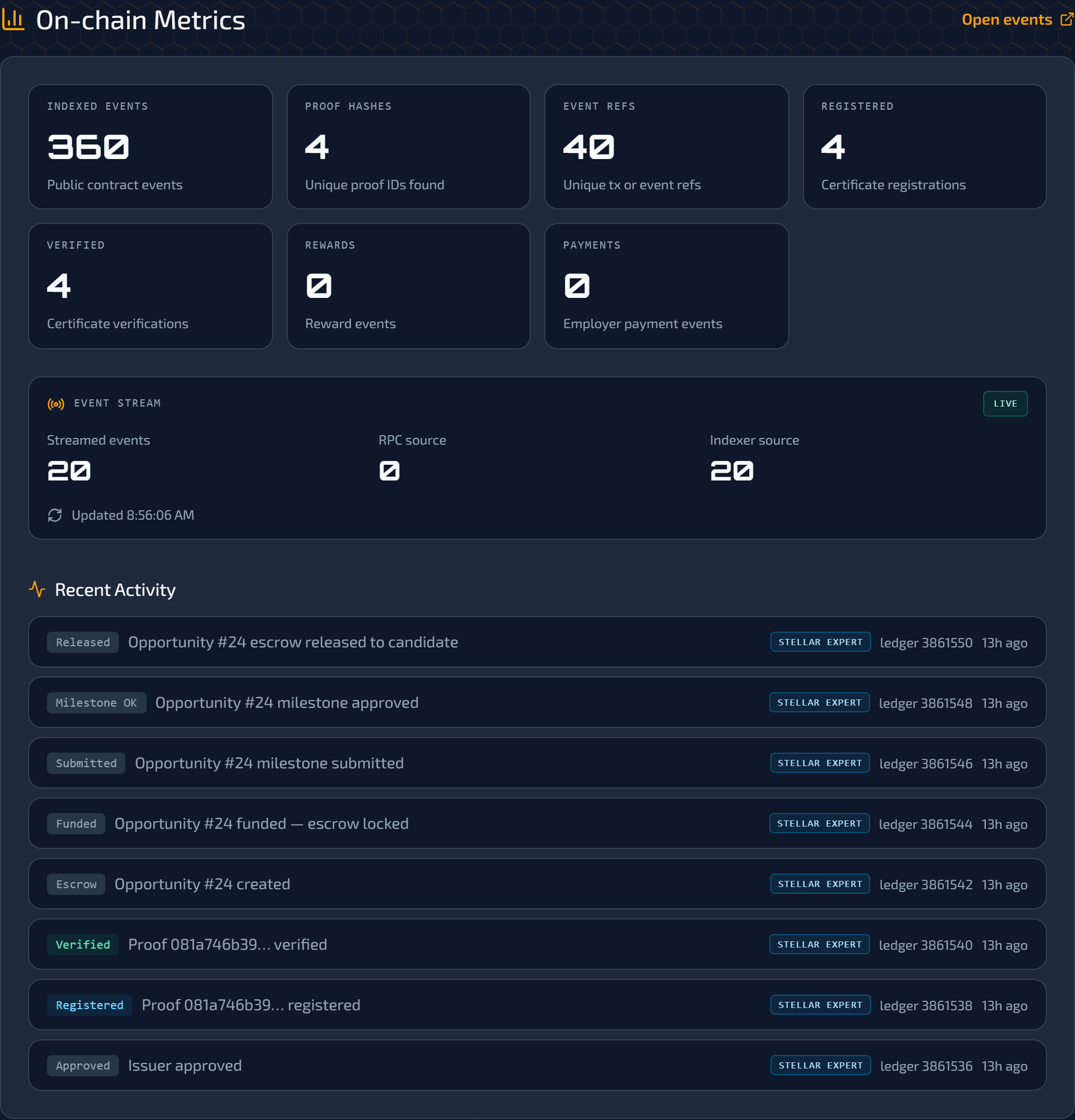Click the Indexer source value 20
Screen dimensions: 1075x1120
[732, 472]
